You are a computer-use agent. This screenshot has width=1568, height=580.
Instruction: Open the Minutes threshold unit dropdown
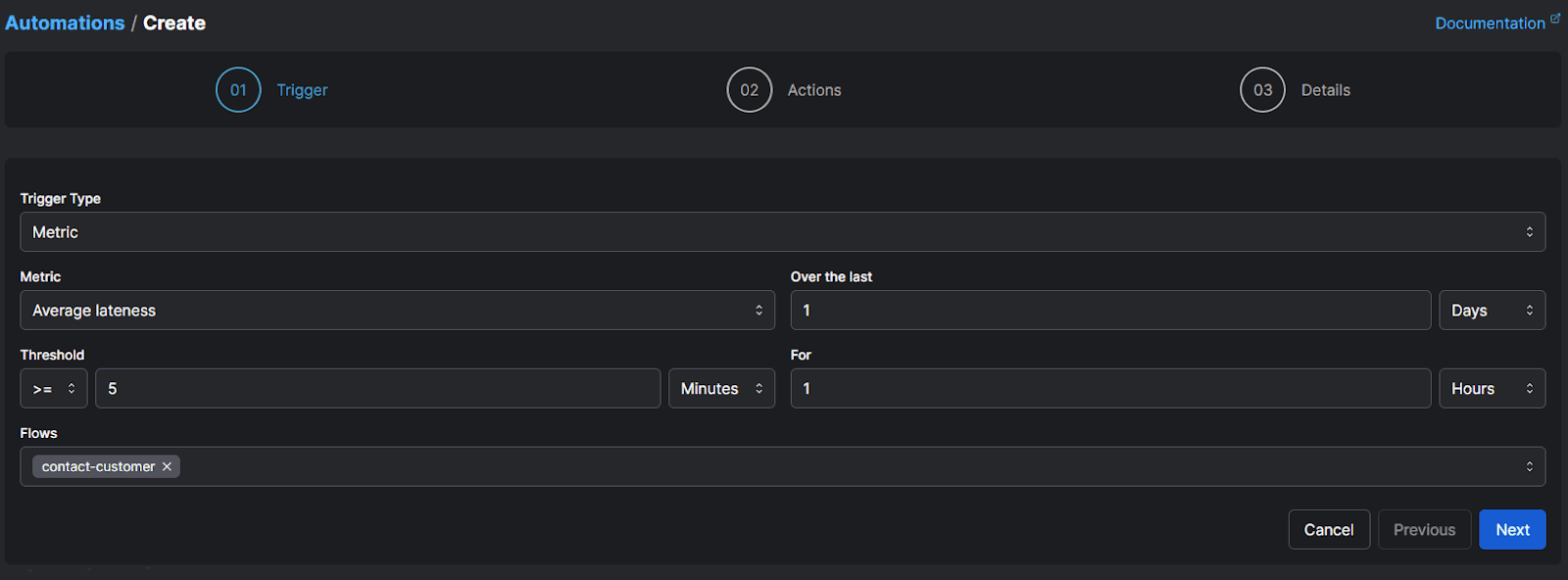click(x=721, y=389)
